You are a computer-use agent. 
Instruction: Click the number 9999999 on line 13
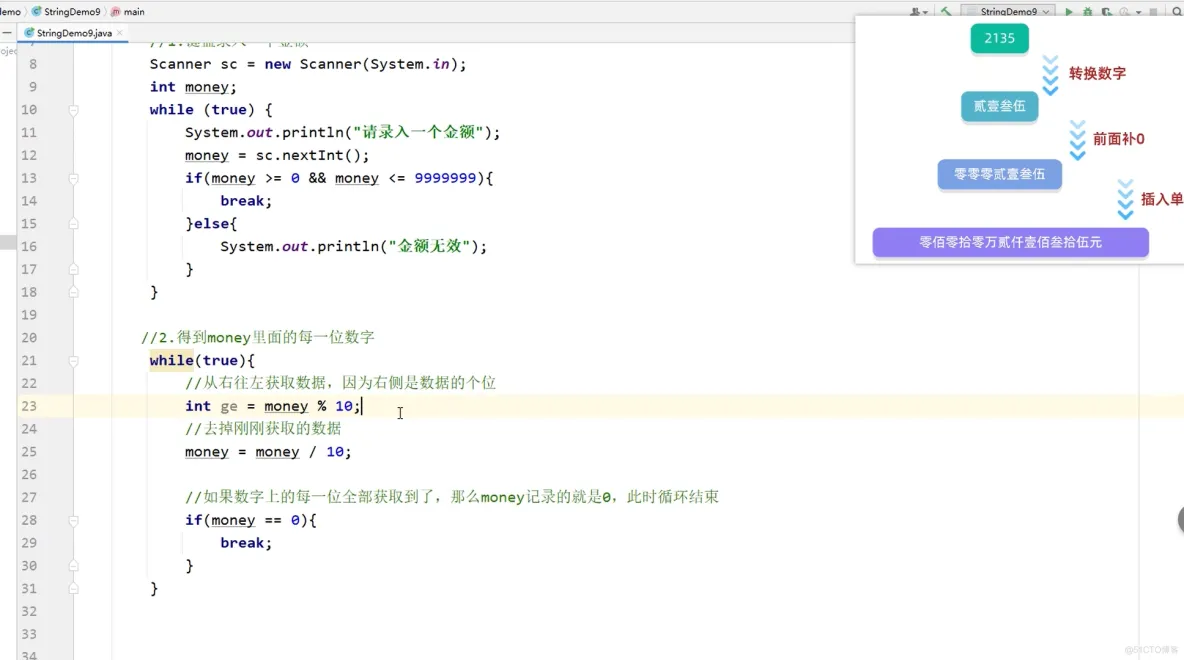coord(445,178)
